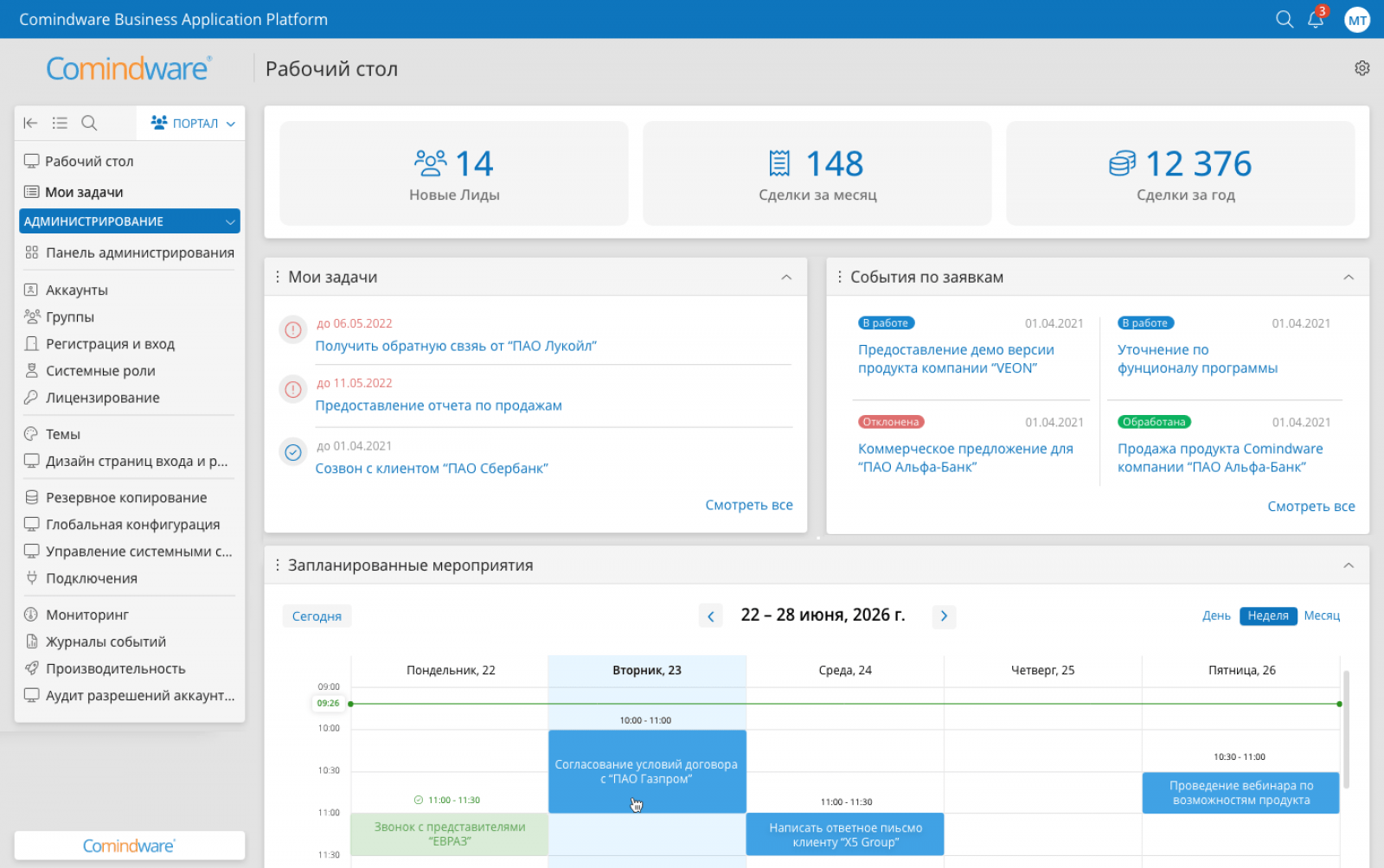
Task: Open Журналы событий menu item
Action: (x=106, y=641)
